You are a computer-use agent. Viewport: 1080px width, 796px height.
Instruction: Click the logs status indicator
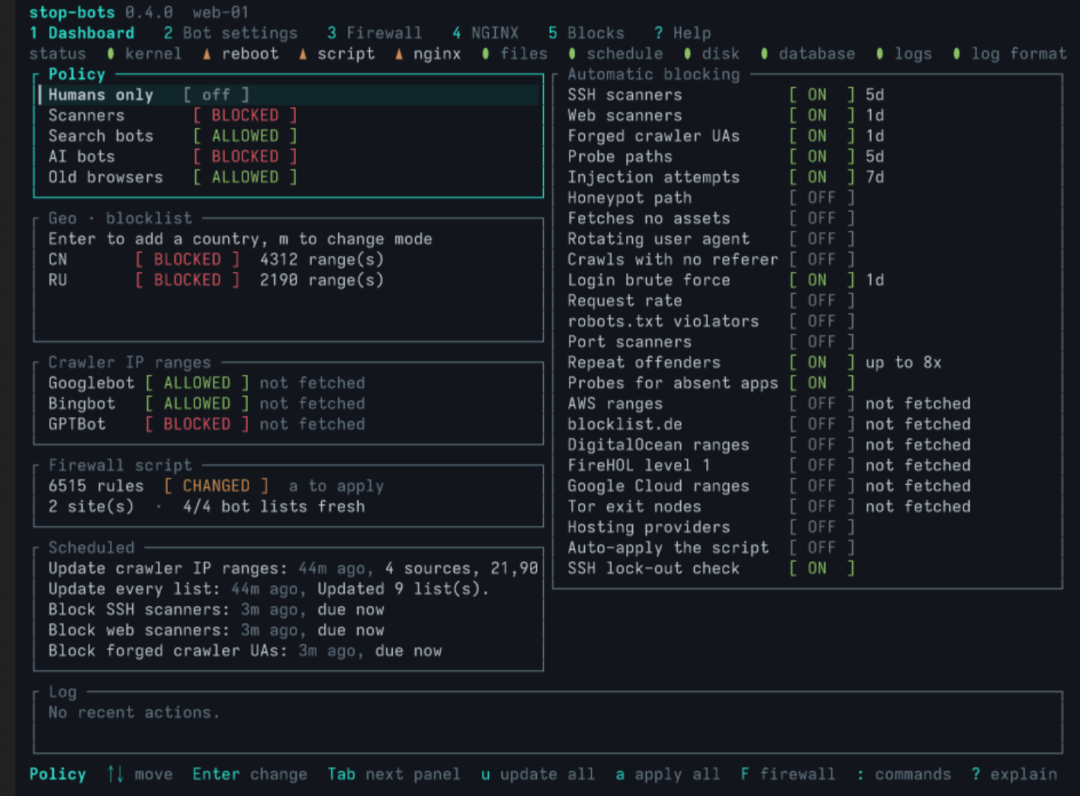click(x=904, y=54)
